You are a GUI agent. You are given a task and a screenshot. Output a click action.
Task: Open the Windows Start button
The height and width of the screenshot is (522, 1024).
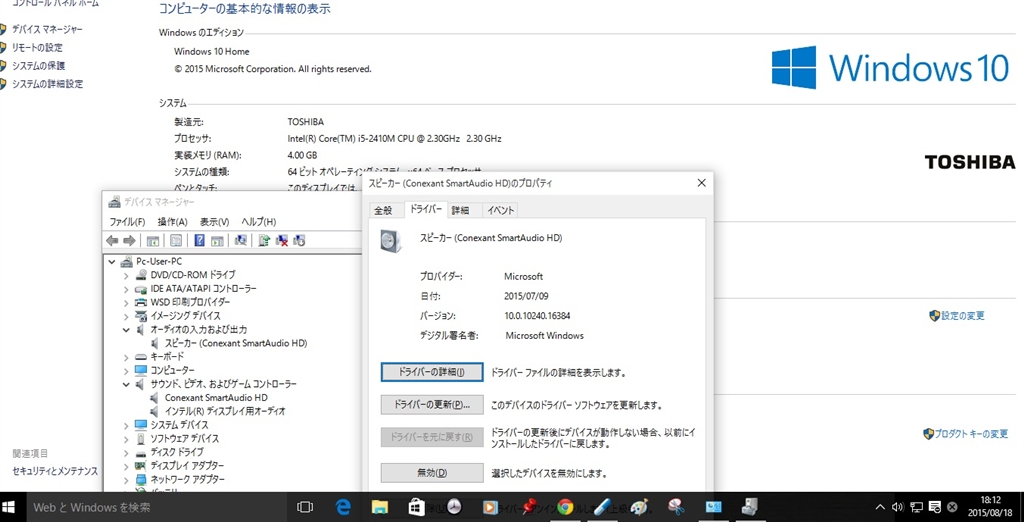click(x=9, y=507)
